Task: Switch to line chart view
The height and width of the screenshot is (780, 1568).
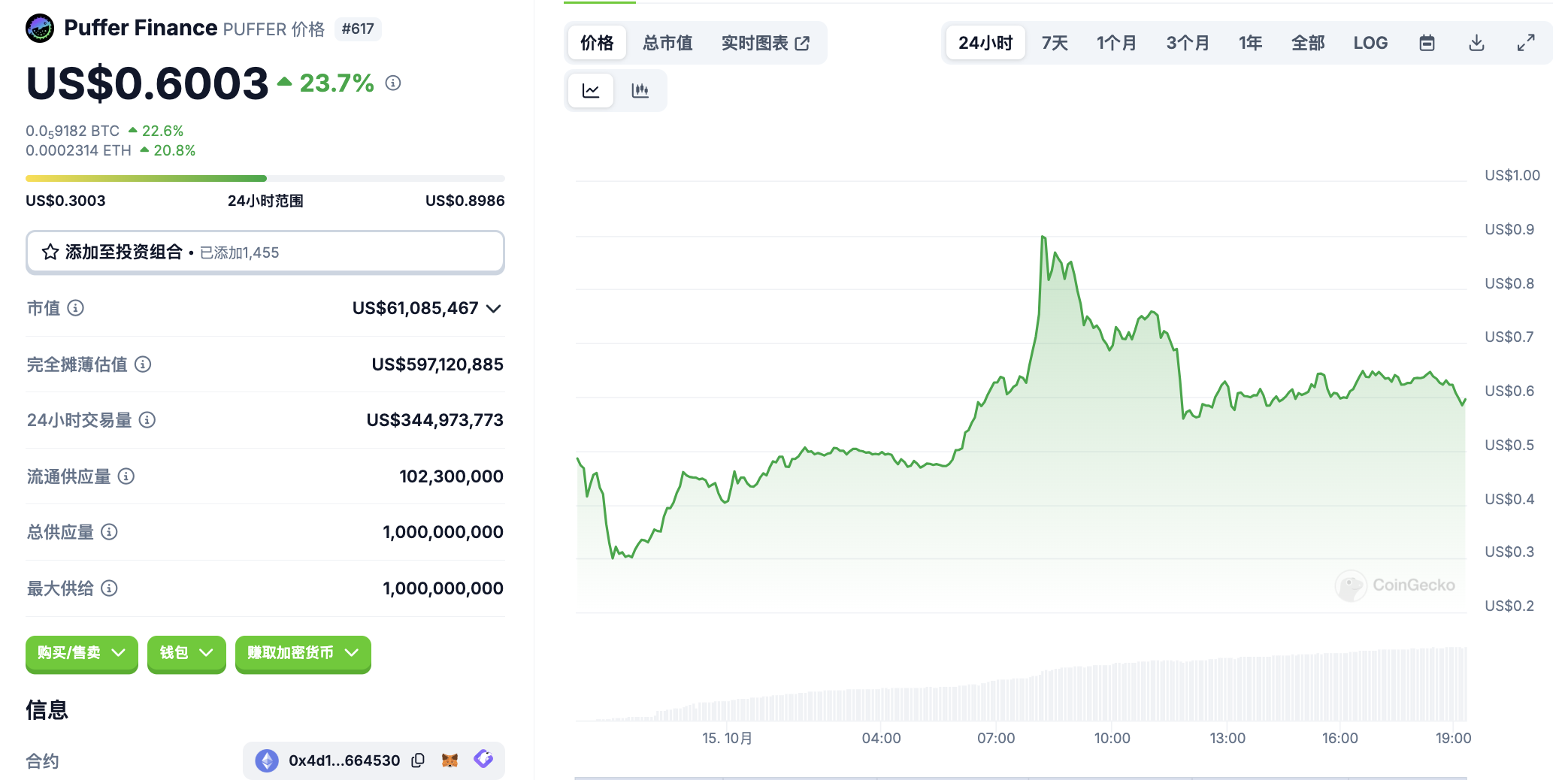Action: pos(591,91)
